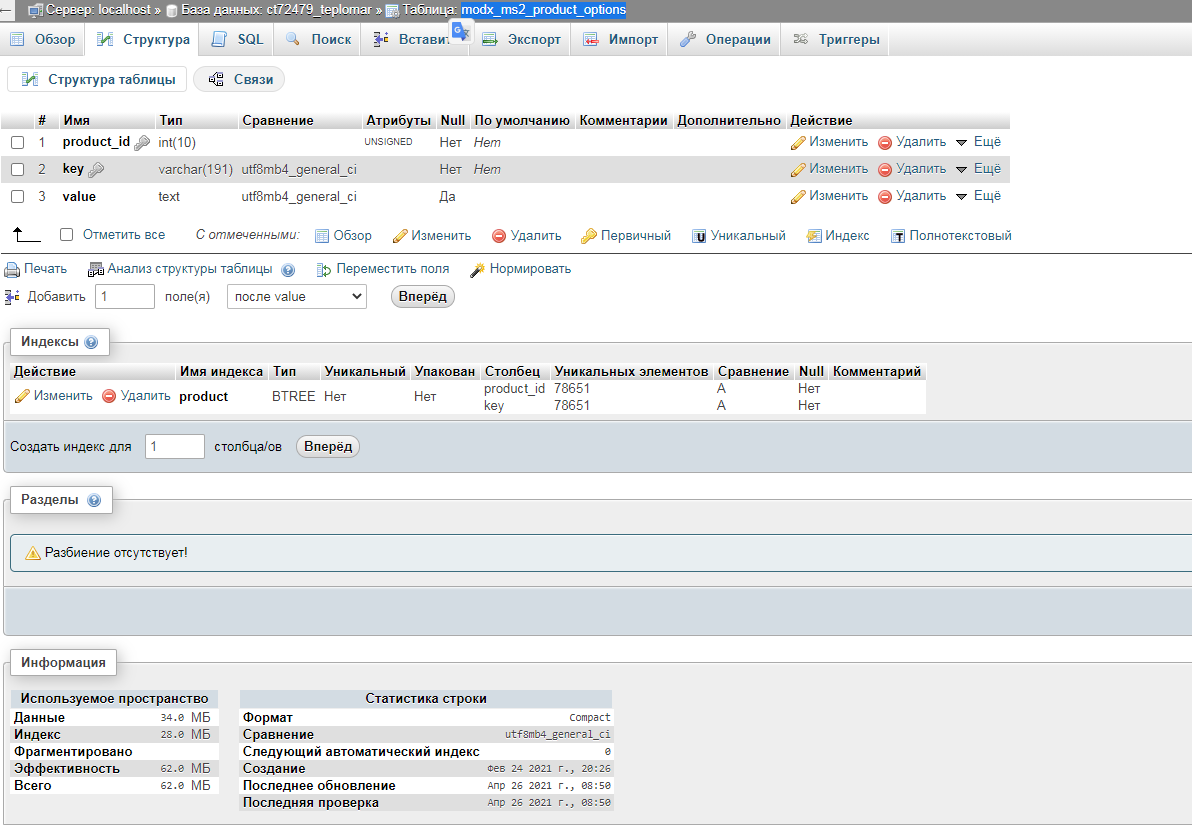The width and height of the screenshot is (1192, 827).
Task: Open the Импорт tab
Action: 620,40
